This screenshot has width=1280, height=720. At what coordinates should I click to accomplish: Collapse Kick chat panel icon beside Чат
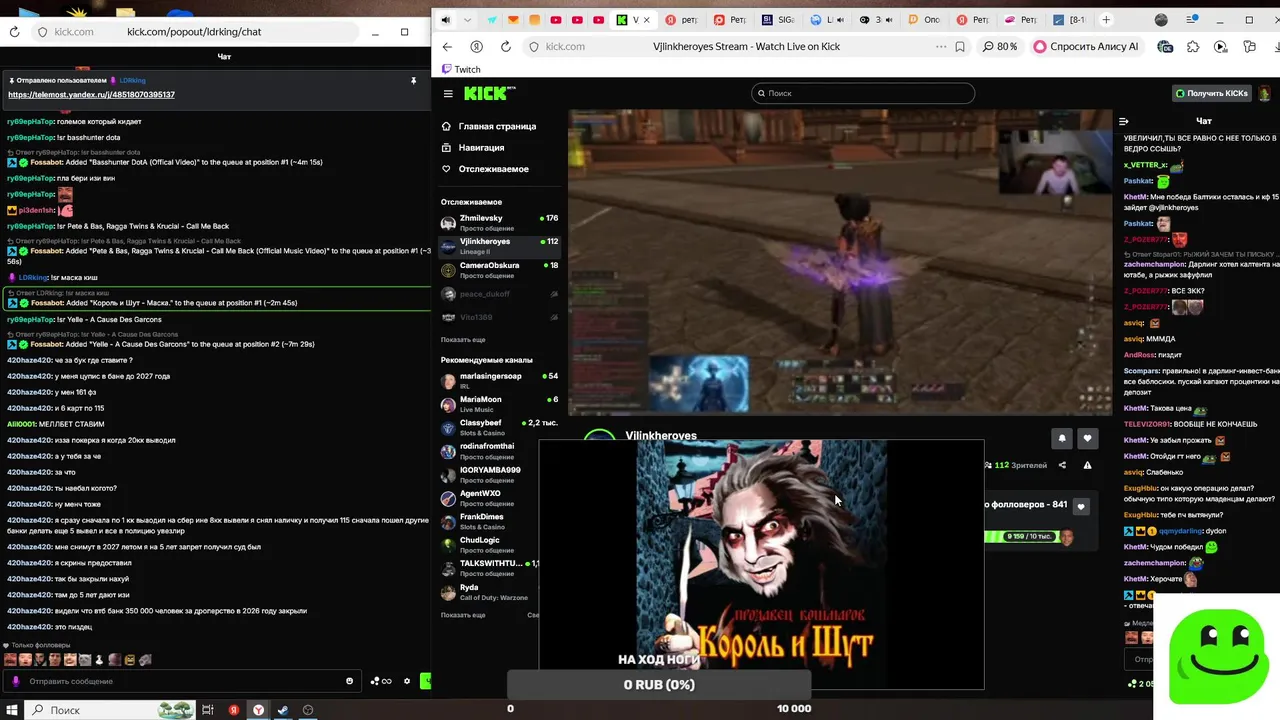[1124, 121]
